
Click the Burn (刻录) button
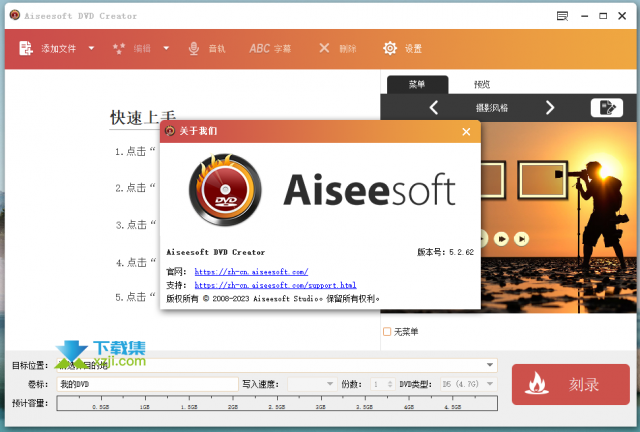pyautogui.click(x=571, y=385)
